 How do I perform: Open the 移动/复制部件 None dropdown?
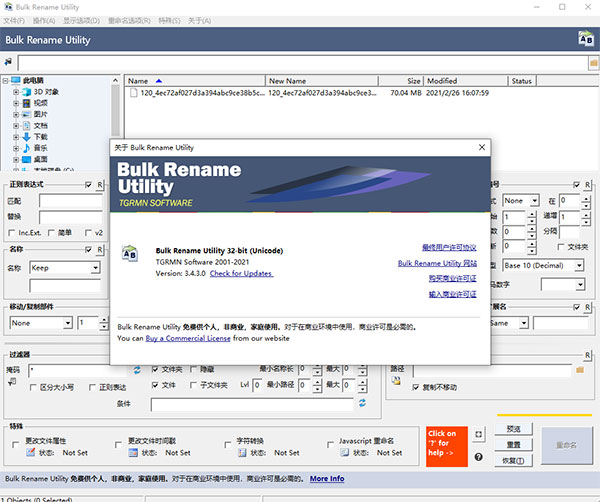[68, 323]
